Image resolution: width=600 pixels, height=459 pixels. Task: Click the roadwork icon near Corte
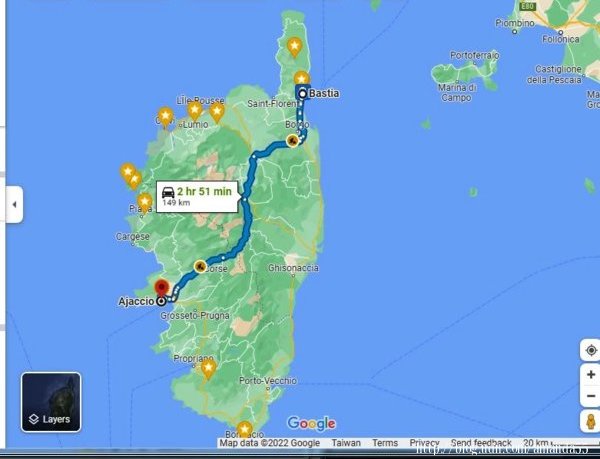pyautogui.click(x=201, y=266)
